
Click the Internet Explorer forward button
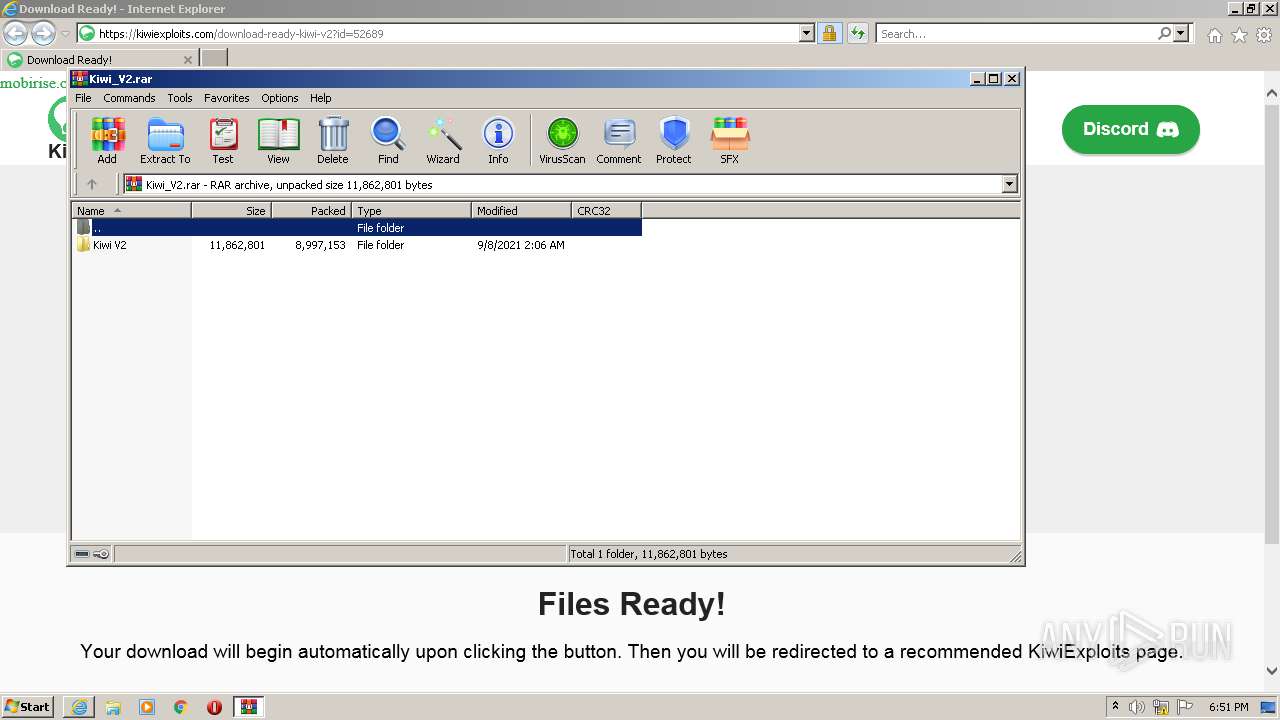43,33
